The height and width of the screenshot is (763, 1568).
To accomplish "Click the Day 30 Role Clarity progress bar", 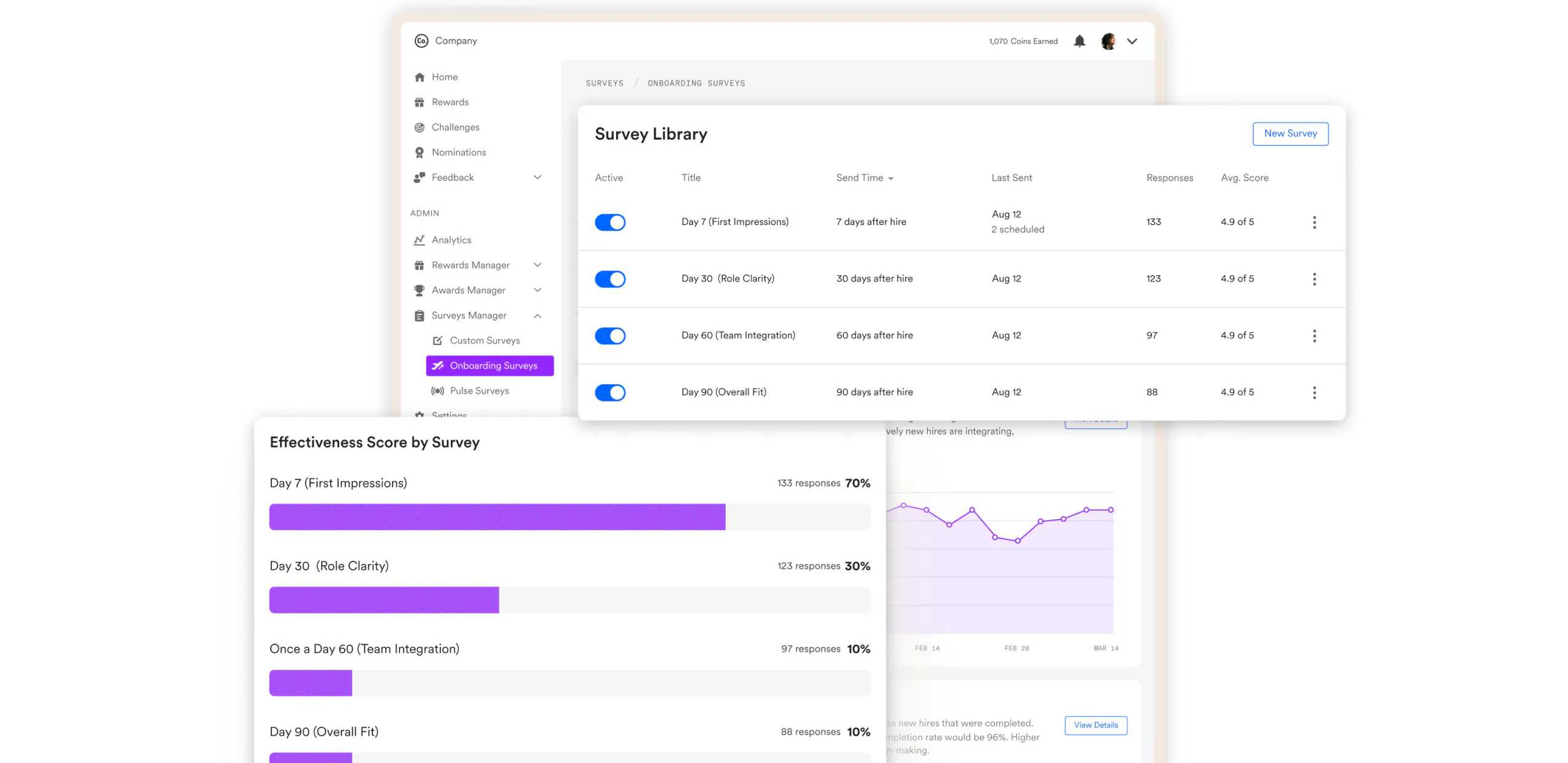I will tap(570, 600).
